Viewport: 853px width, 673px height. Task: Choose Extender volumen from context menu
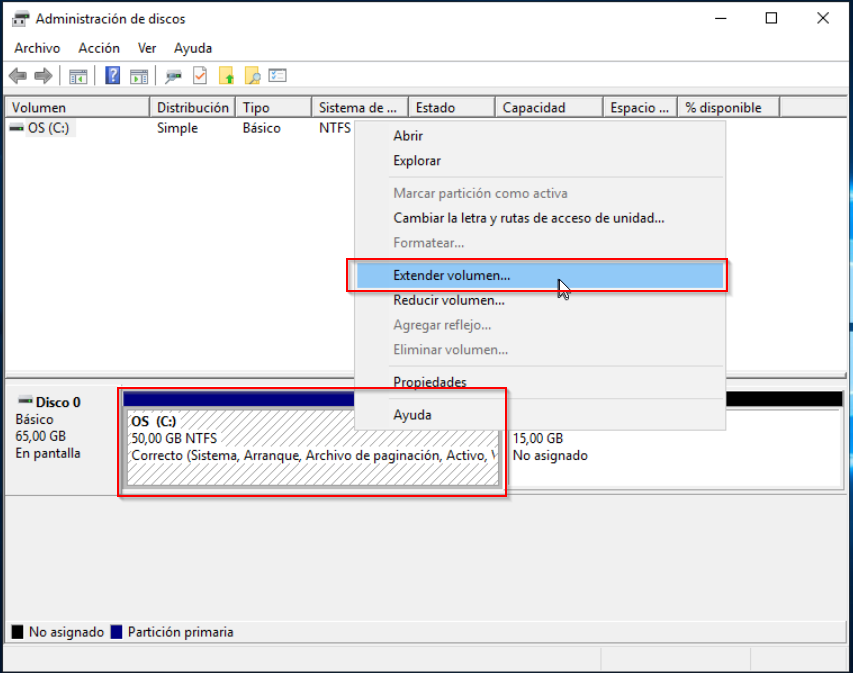pos(451,275)
